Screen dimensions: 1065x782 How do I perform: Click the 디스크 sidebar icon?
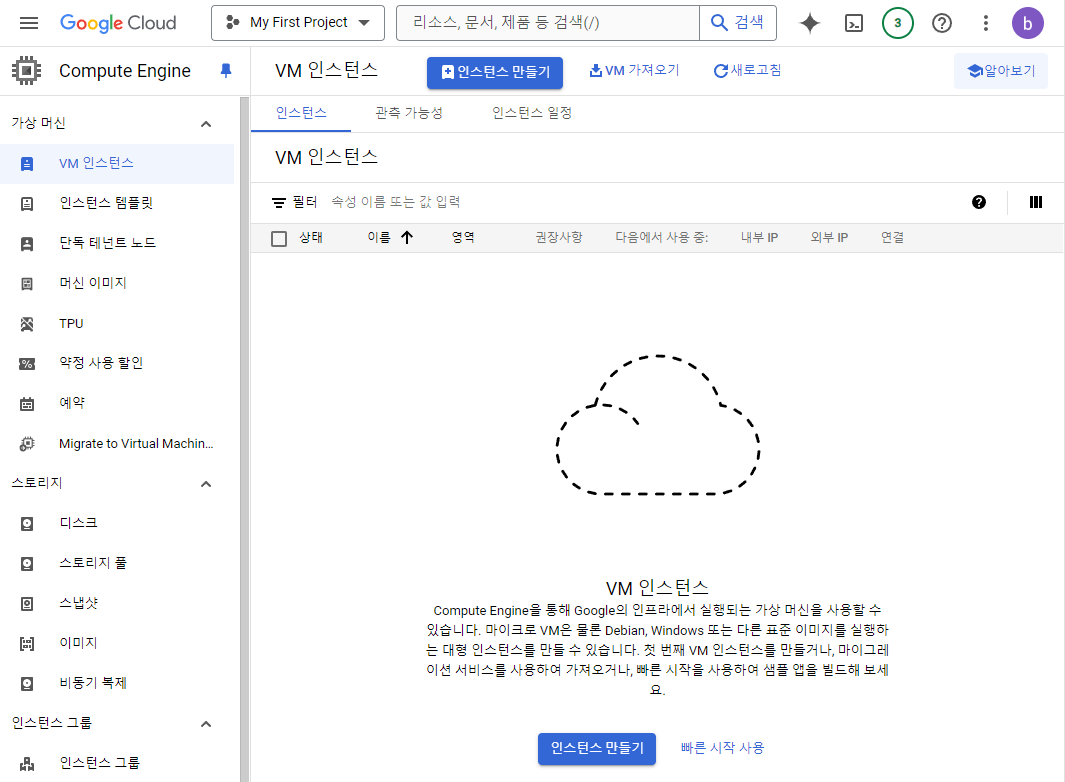pos(26,524)
